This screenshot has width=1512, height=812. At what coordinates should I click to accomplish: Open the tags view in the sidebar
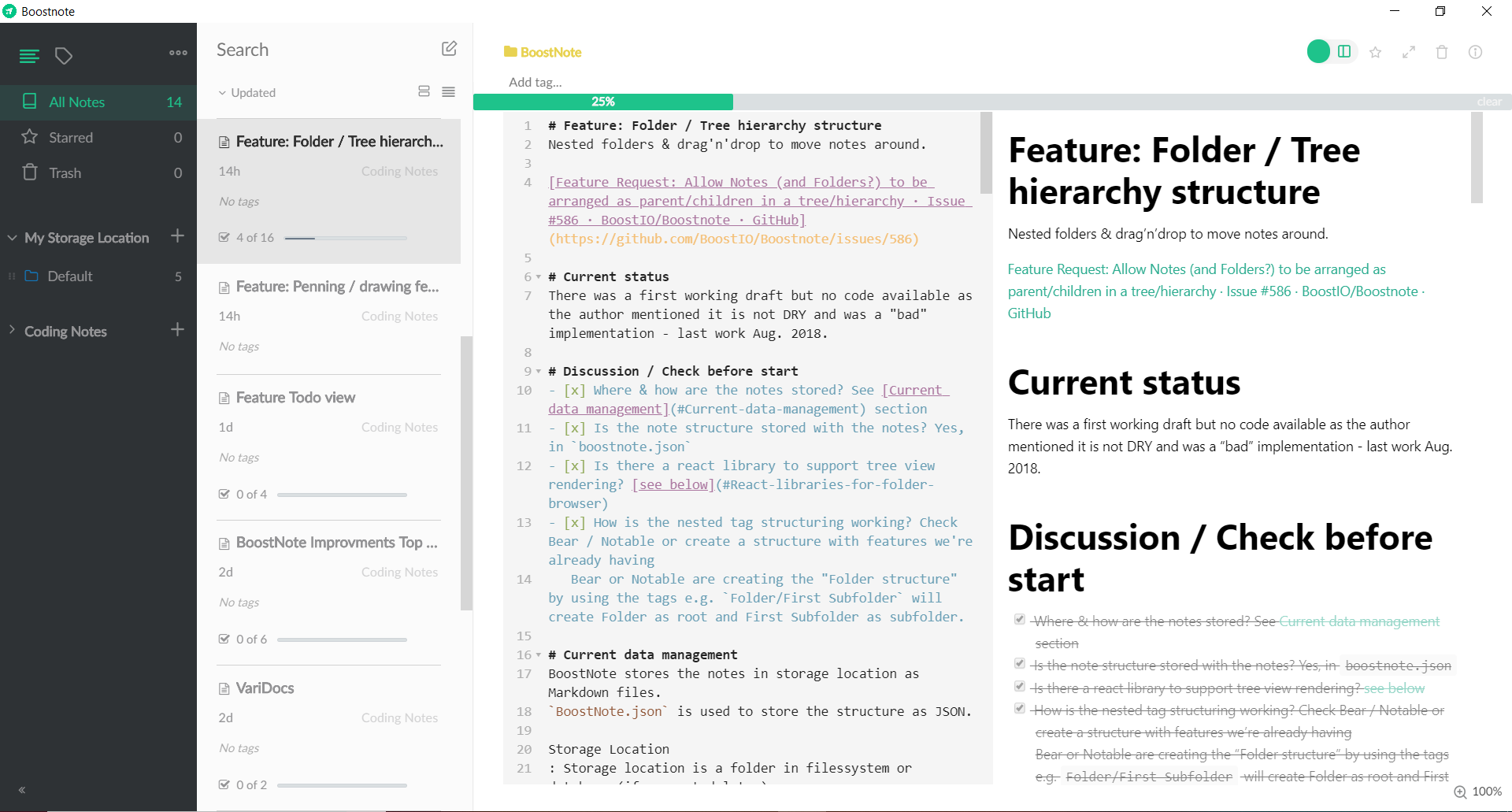[x=64, y=56]
